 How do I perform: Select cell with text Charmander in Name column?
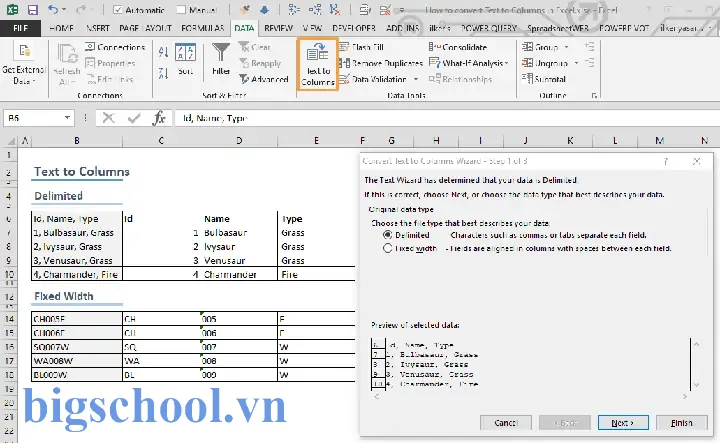(x=239, y=275)
